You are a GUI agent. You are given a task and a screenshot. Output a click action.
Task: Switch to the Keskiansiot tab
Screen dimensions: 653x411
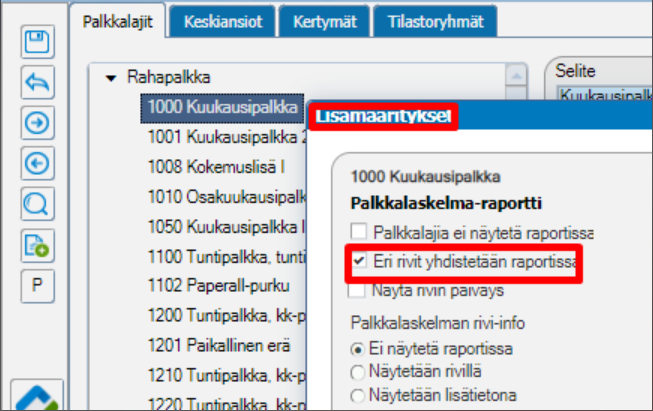click(x=223, y=22)
